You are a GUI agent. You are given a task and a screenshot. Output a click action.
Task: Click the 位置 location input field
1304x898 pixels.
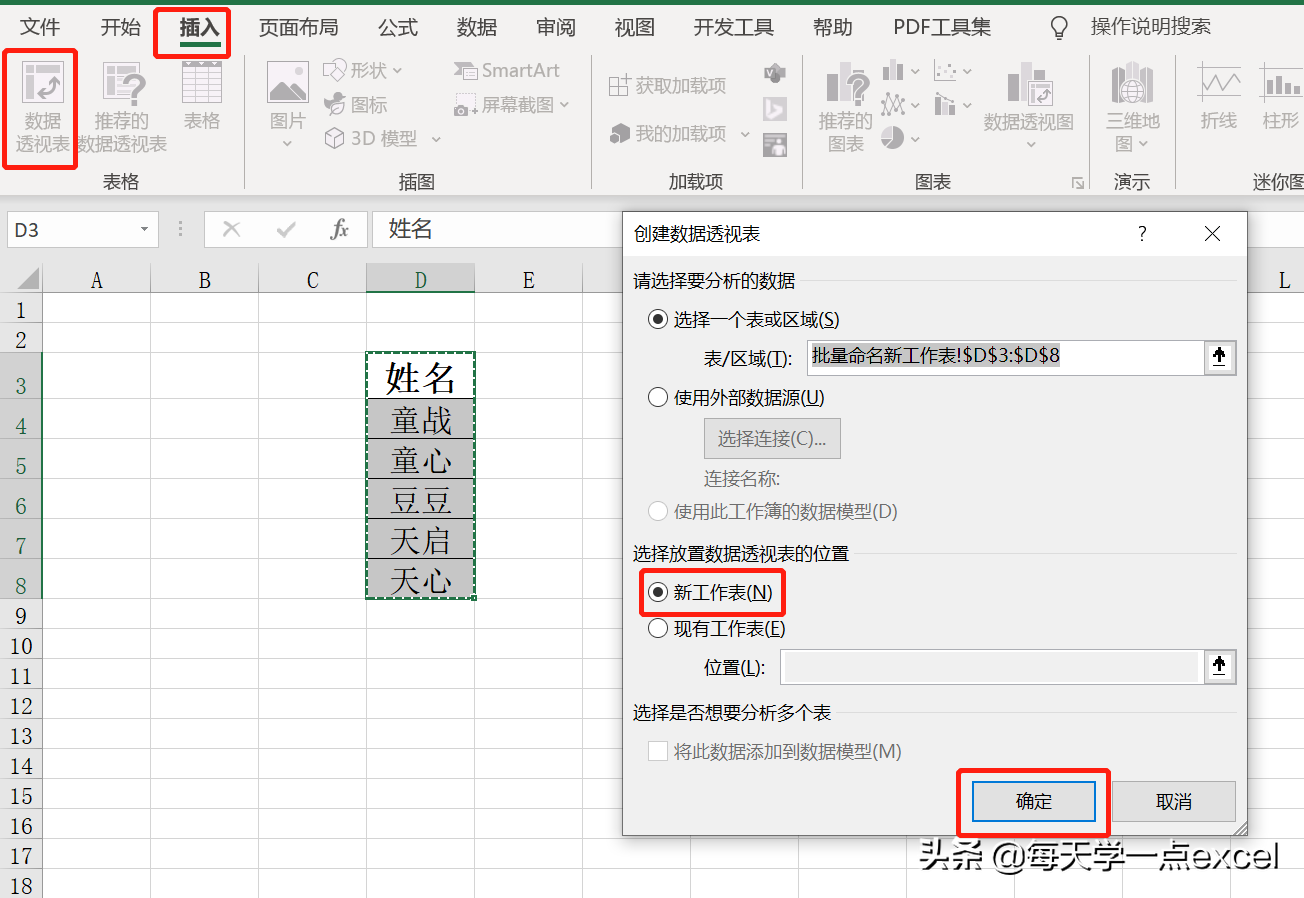(990, 667)
